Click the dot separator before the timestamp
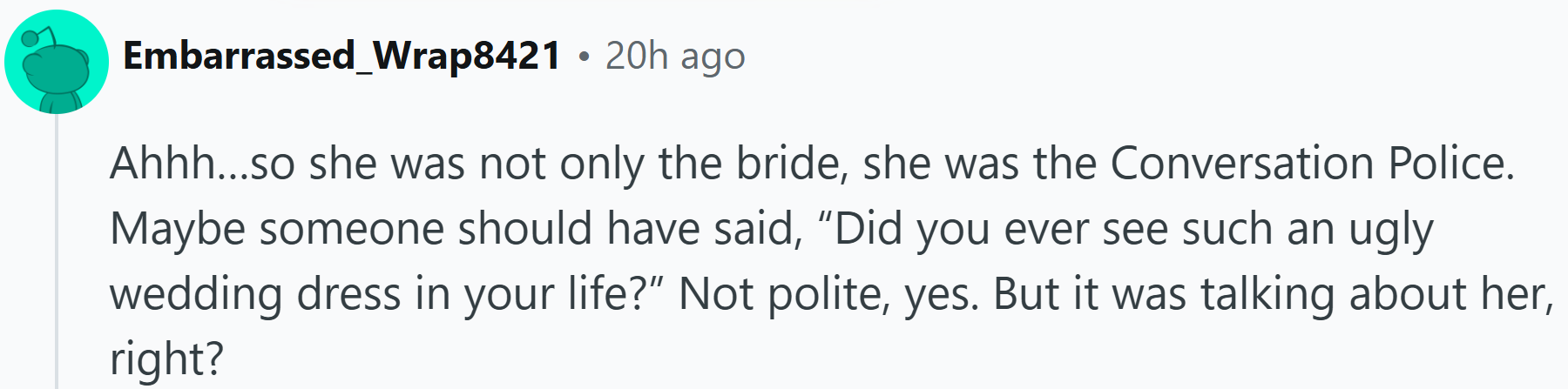Viewport: 1568px width, 389px height. tap(584, 57)
